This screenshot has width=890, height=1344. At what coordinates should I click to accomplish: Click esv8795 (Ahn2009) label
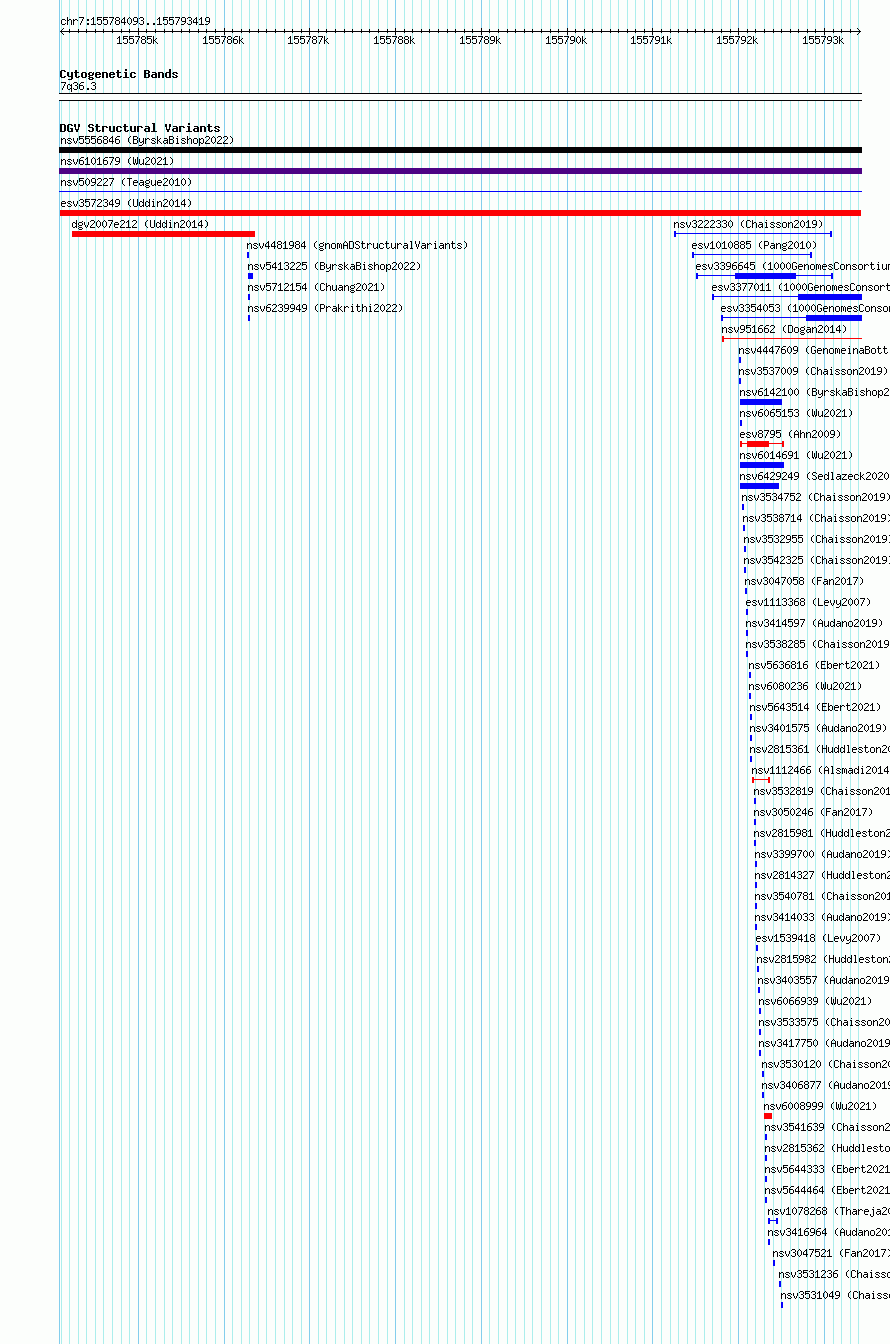pos(790,434)
